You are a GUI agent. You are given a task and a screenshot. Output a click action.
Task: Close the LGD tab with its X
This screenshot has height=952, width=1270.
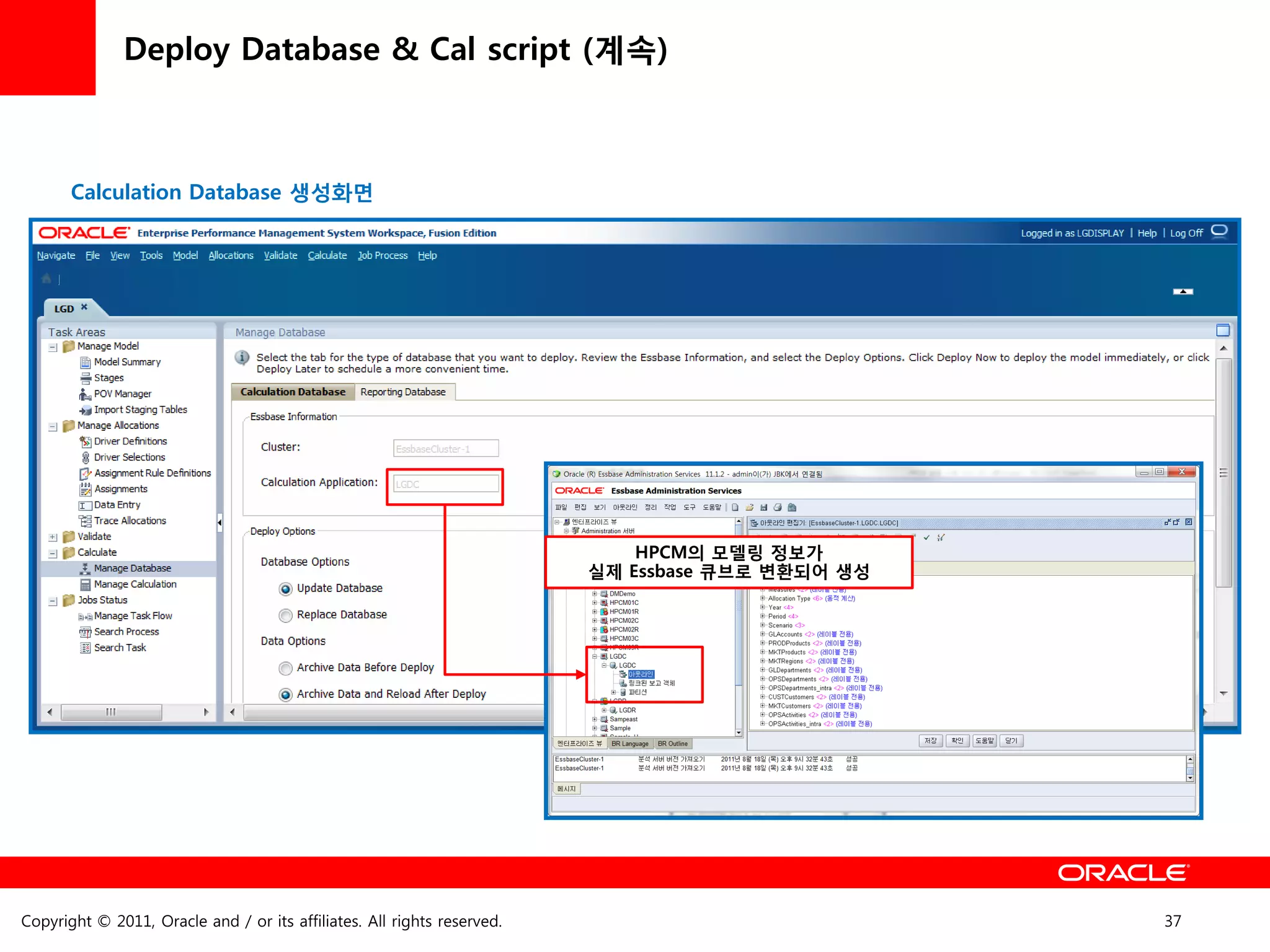(x=84, y=307)
